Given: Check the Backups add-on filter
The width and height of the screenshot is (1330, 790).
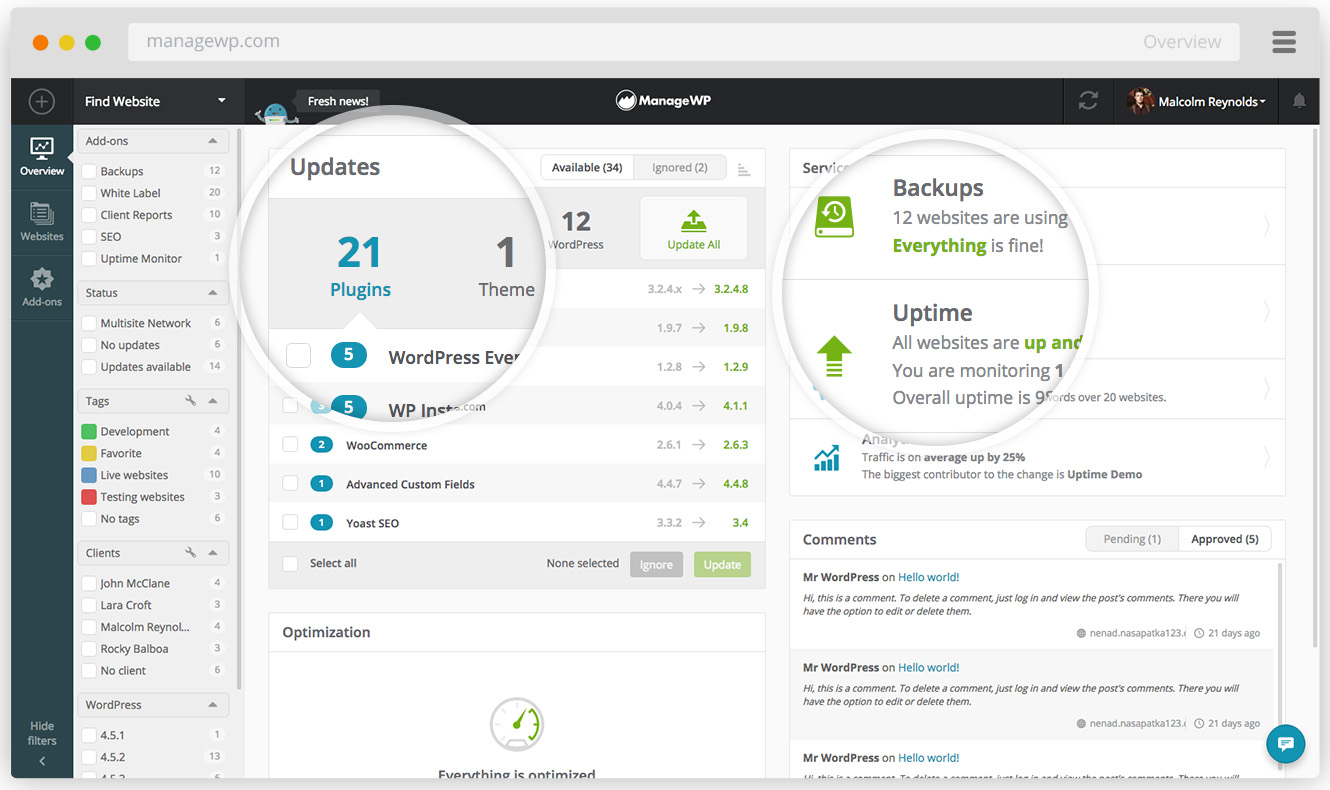Looking at the screenshot, I should click(88, 170).
